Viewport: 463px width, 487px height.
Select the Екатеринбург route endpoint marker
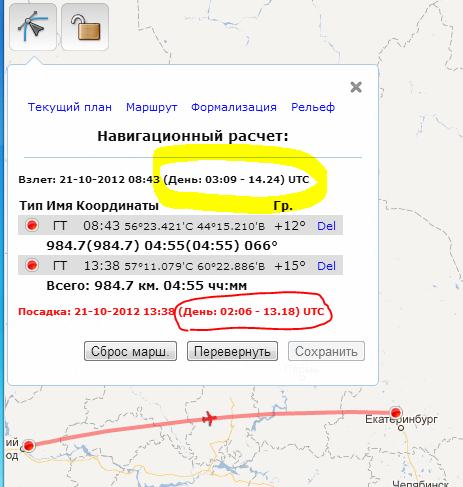pyautogui.click(x=396, y=413)
